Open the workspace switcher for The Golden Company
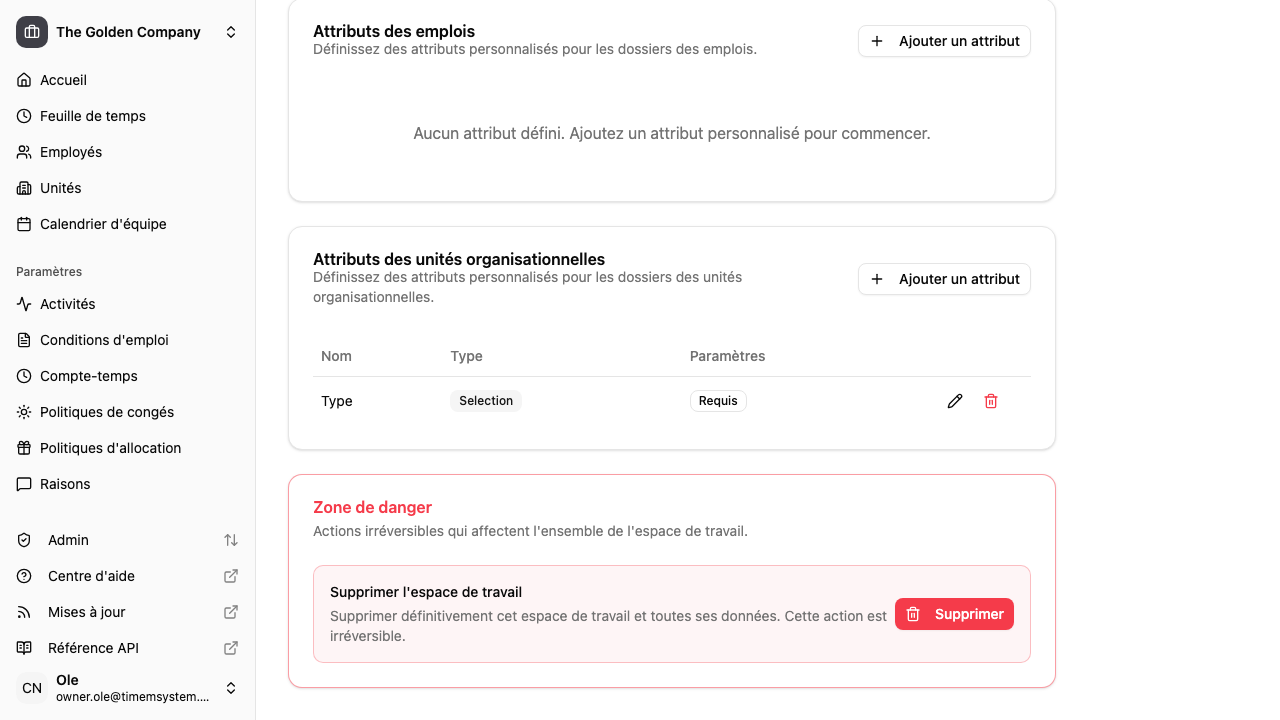Viewport: 1280px width, 720px height. [231, 31]
